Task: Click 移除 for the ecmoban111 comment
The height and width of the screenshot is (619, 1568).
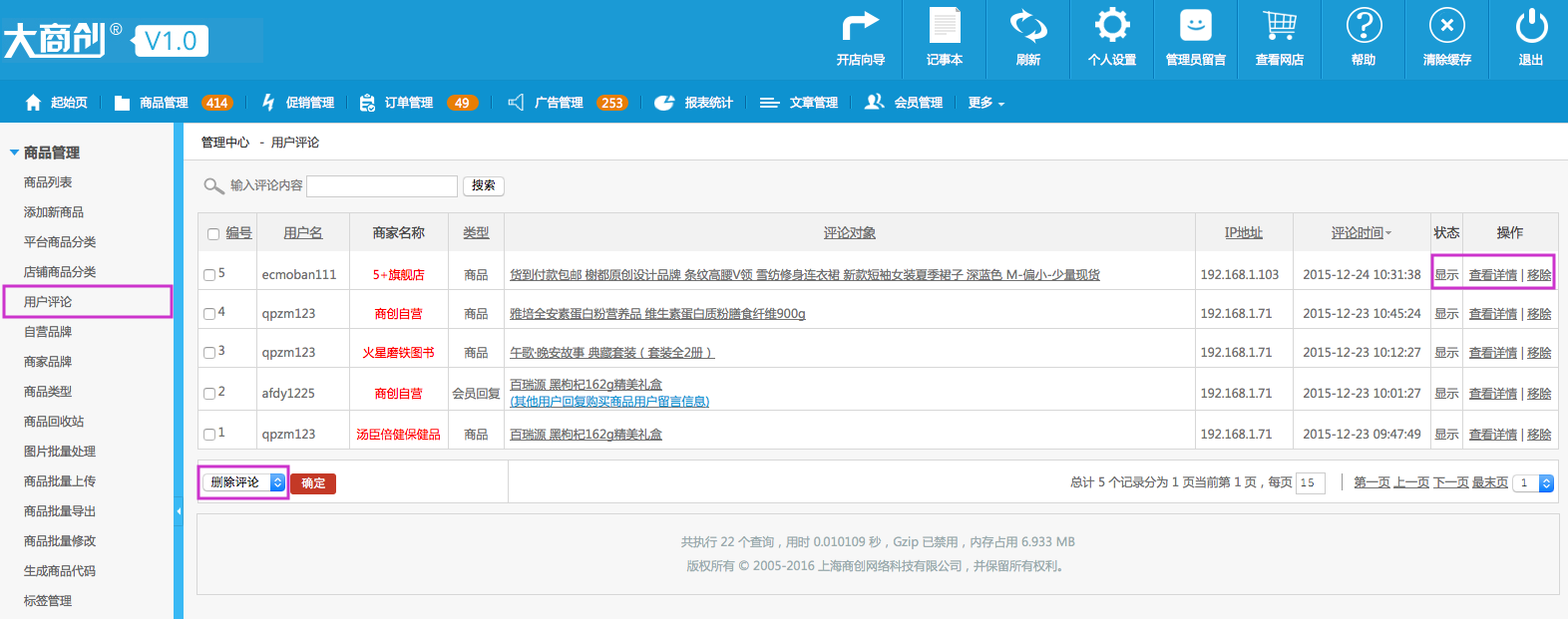Action: pos(1539,275)
